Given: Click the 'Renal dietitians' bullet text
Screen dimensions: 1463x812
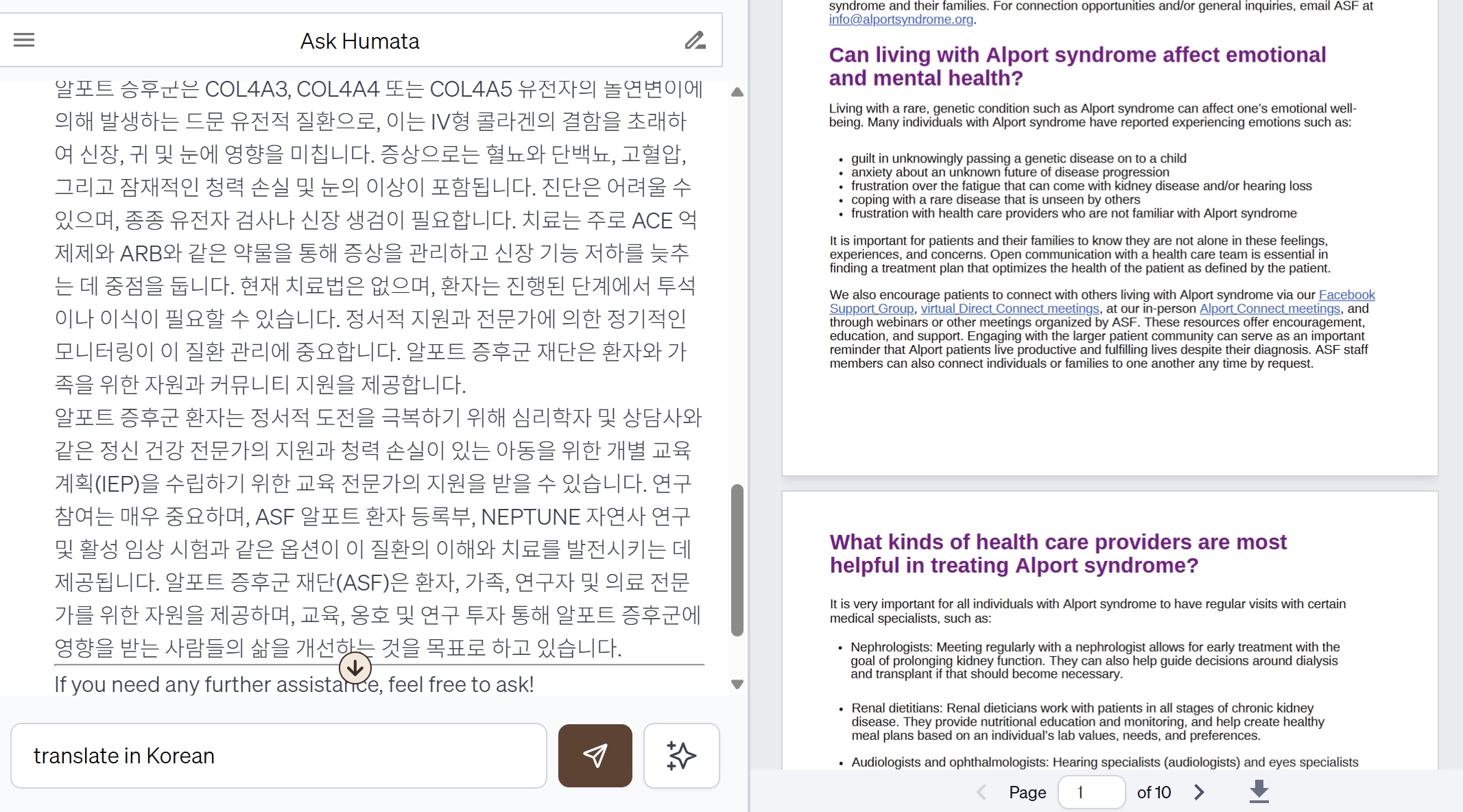Looking at the screenshot, I should [x=1088, y=721].
